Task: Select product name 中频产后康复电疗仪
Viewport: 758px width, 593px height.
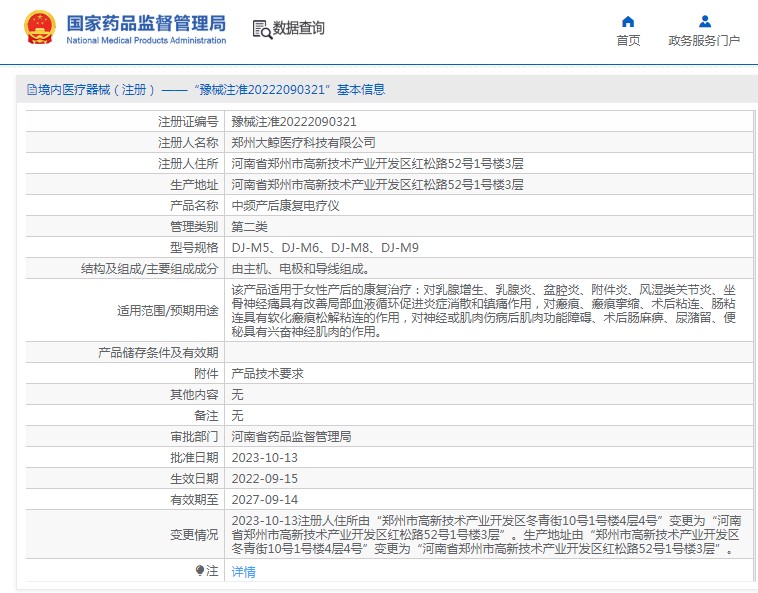Action: coord(285,205)
